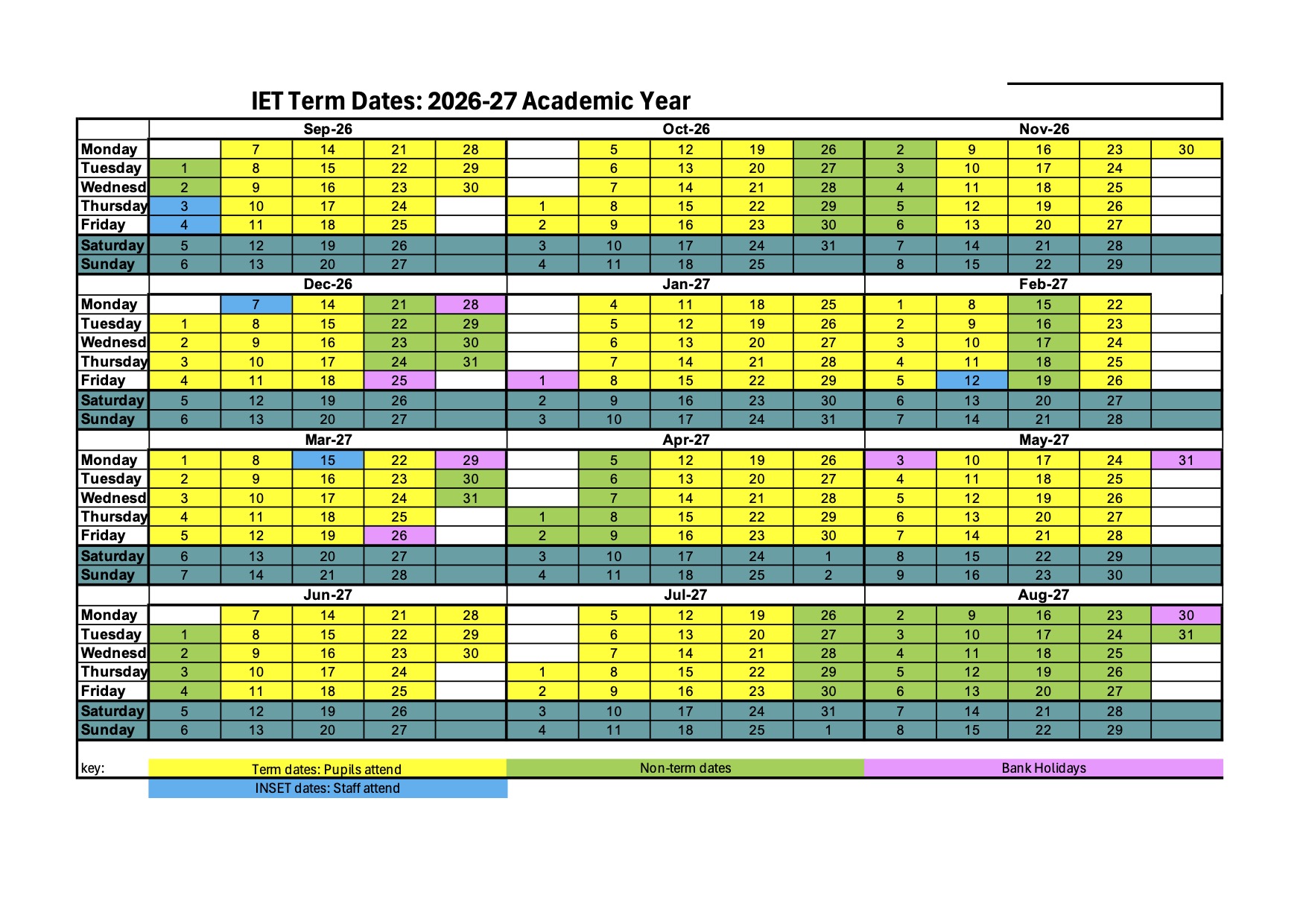1306x924 pixels.
Task: Click Saturday 31 in Oct-26
Action: 828,245
